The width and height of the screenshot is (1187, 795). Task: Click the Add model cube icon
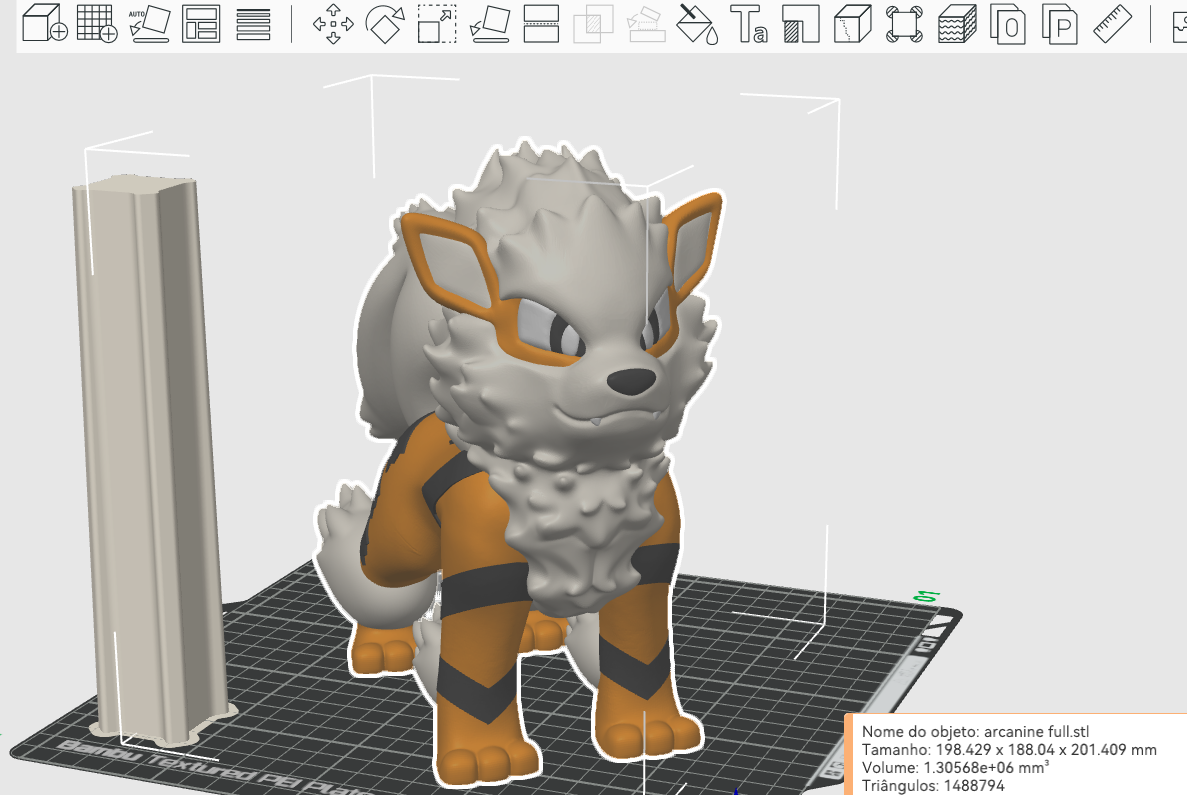click(x=45, y=23)
